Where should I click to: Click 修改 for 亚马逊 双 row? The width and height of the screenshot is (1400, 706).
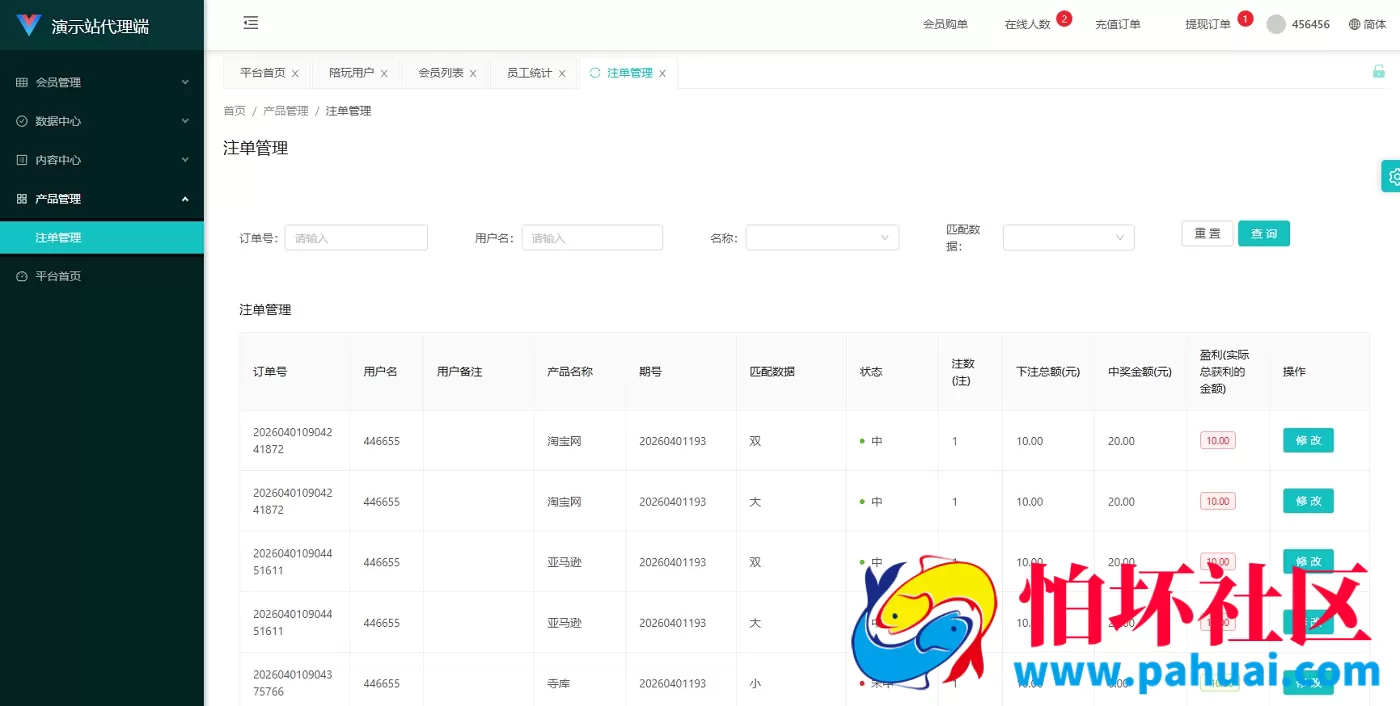[x=1308, y=561]
